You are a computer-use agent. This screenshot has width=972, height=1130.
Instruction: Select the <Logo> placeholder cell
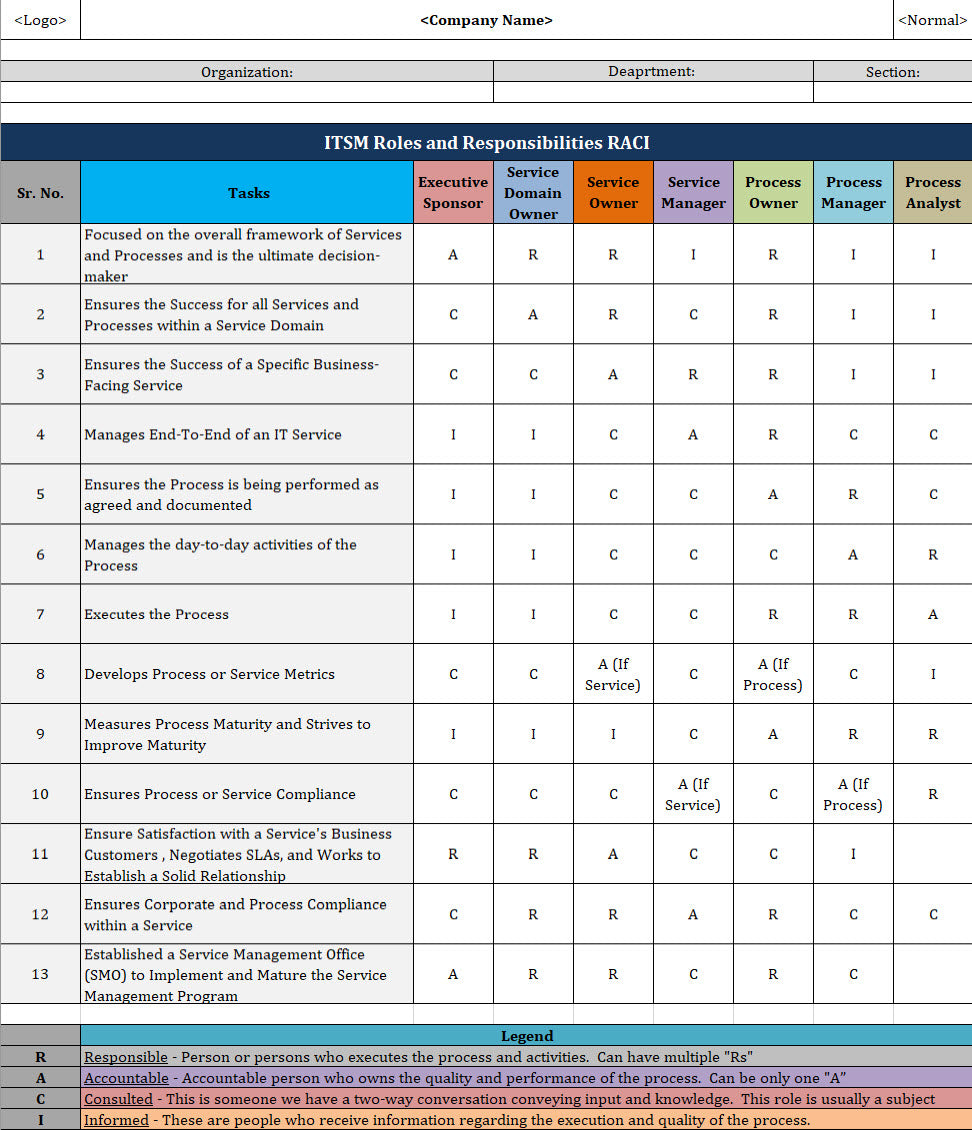(x=40, y=20)
